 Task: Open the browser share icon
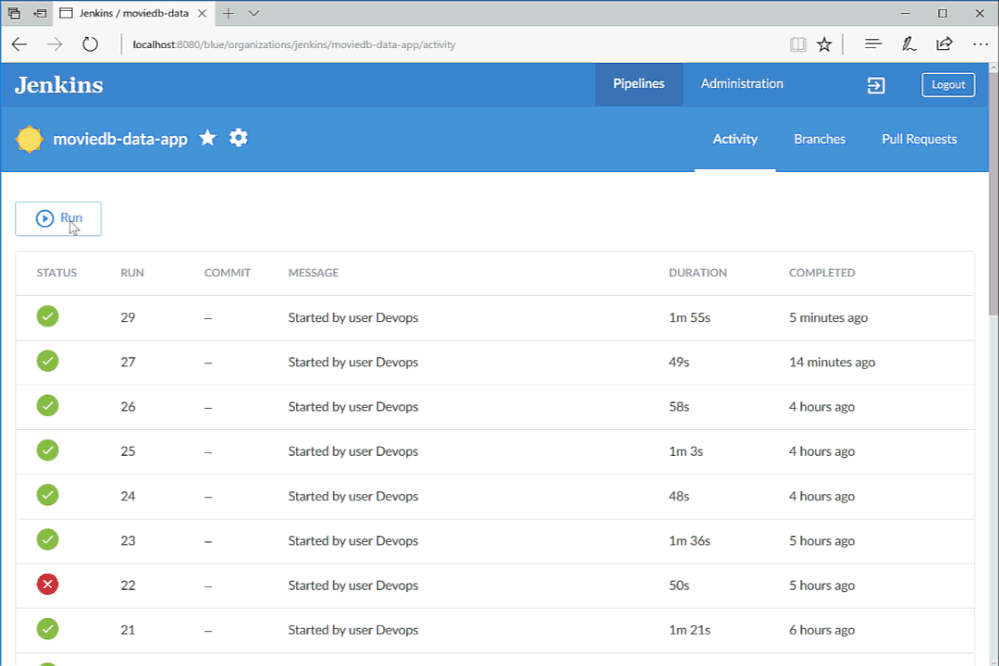pyautogui.click(x=944, y=44)
